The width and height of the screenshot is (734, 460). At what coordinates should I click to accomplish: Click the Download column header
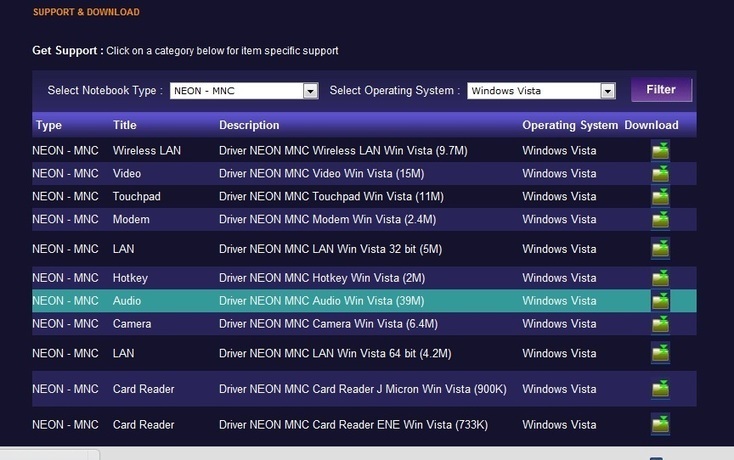pos(651,125)
